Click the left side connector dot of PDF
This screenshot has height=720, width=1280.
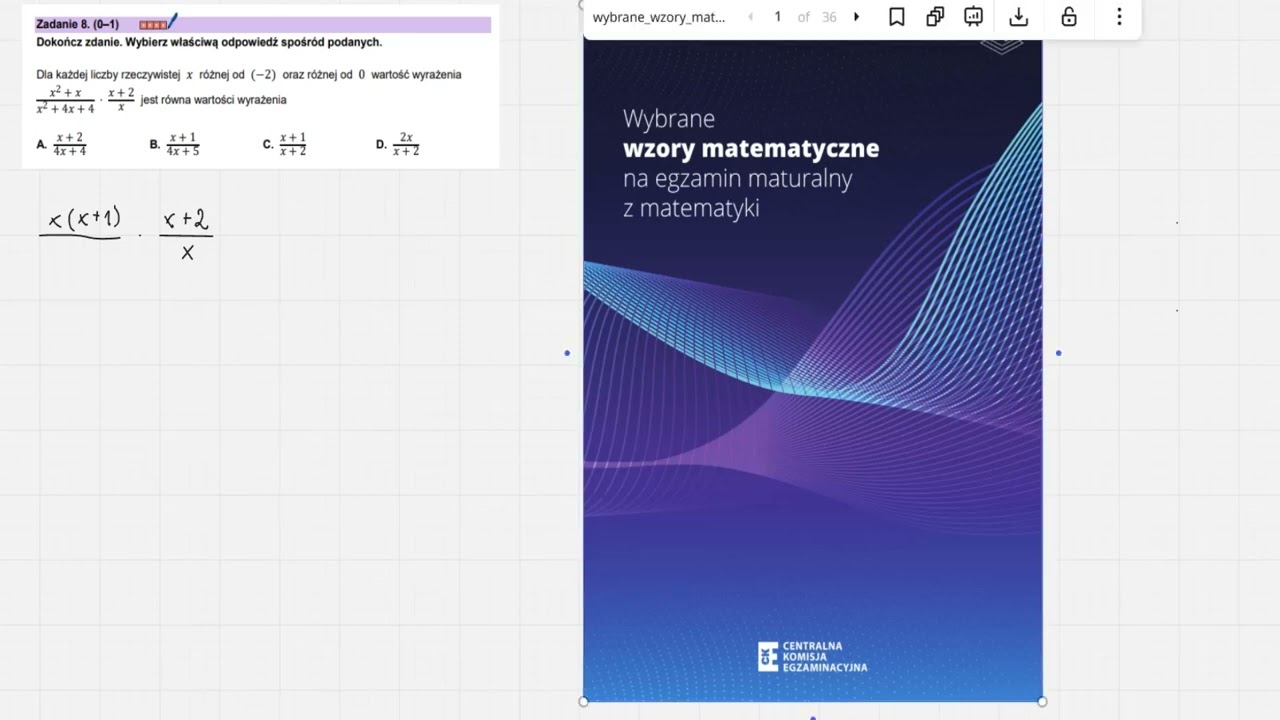[567, 353]
